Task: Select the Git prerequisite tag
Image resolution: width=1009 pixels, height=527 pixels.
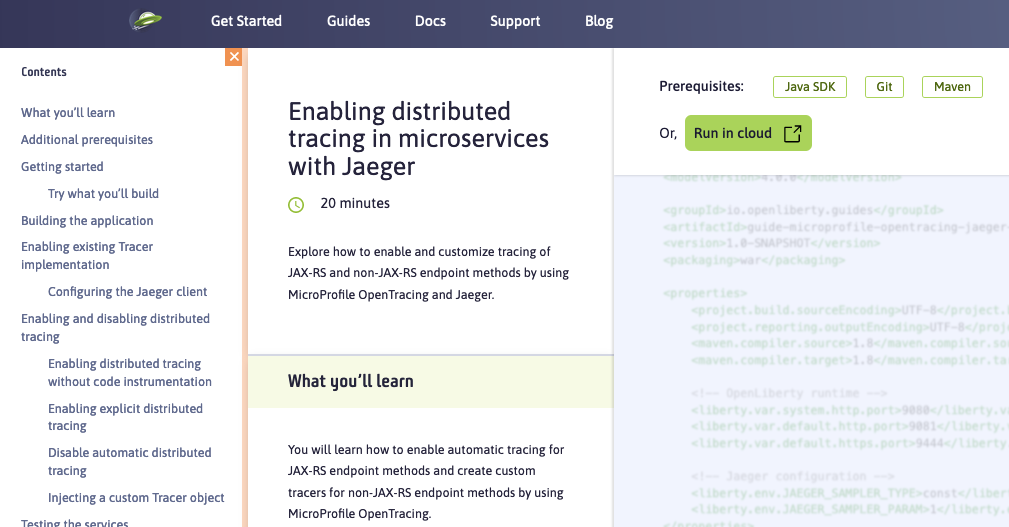Action: pyautogui.click(x=884, y=87)
